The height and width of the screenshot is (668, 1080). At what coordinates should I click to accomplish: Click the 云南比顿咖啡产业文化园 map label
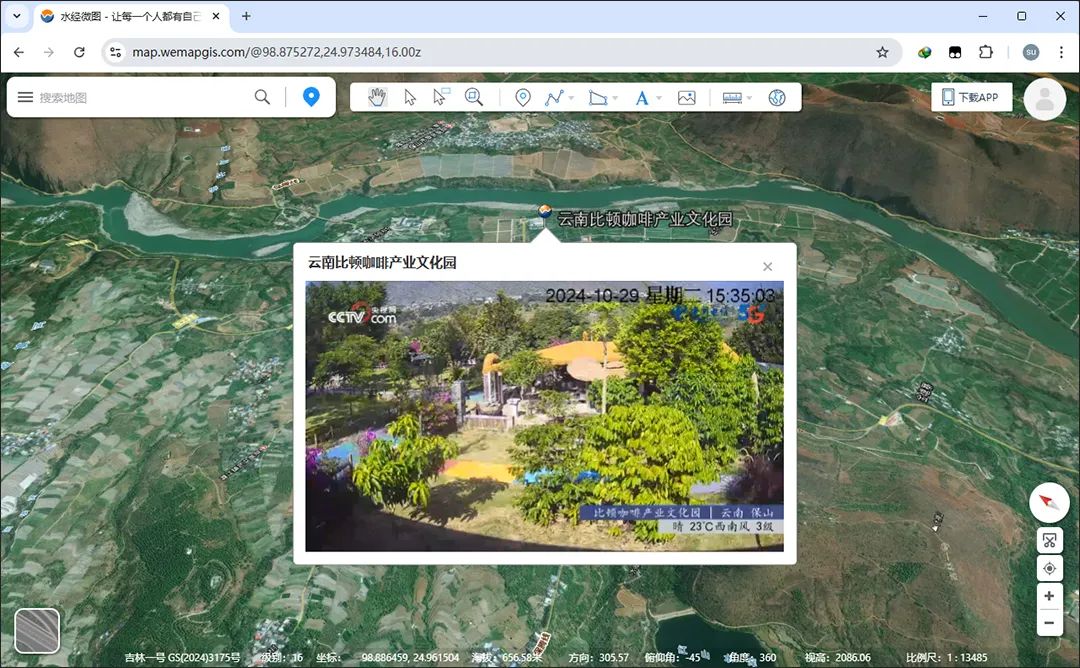tap(645, 219)
